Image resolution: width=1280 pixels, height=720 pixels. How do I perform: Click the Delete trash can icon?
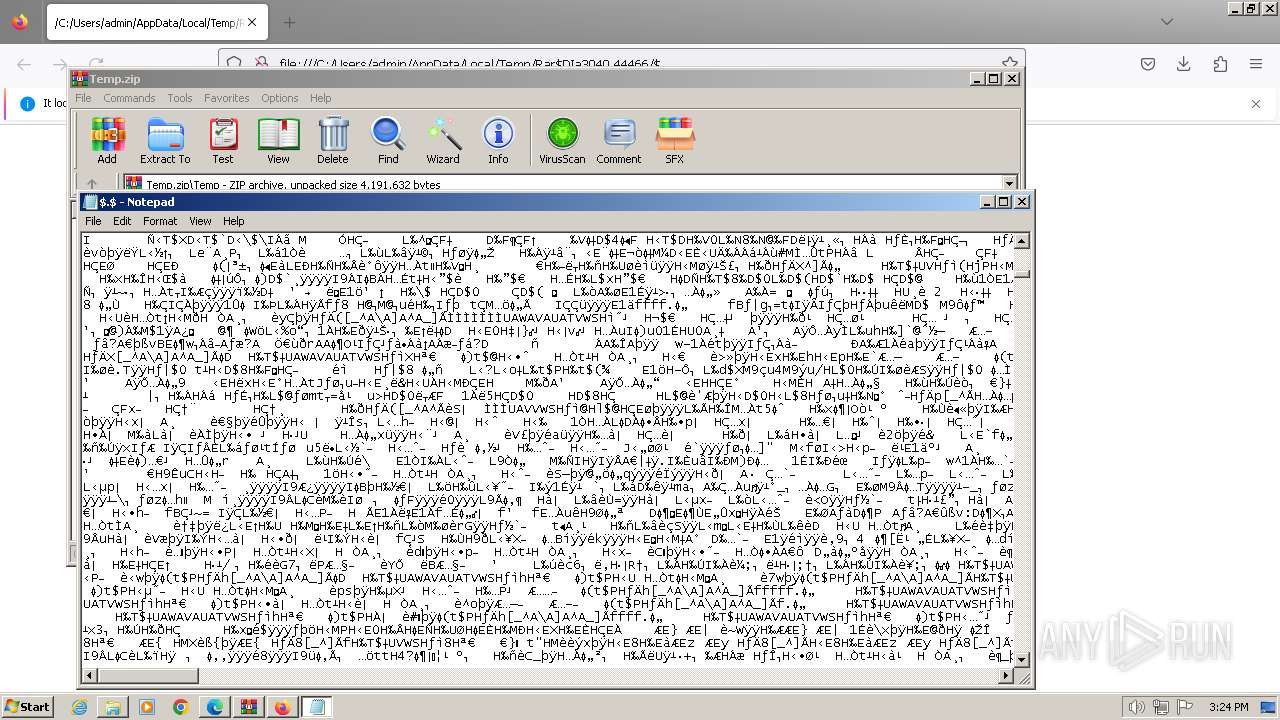pos(333,140)
